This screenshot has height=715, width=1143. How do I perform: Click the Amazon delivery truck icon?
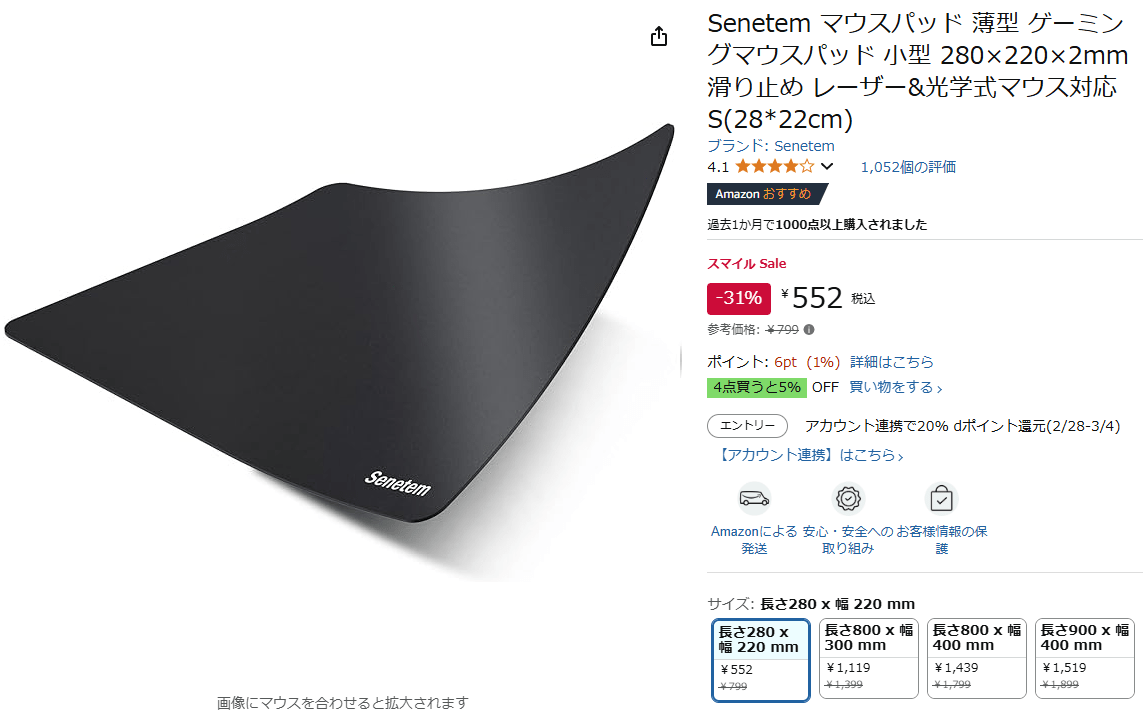(754, 499)
